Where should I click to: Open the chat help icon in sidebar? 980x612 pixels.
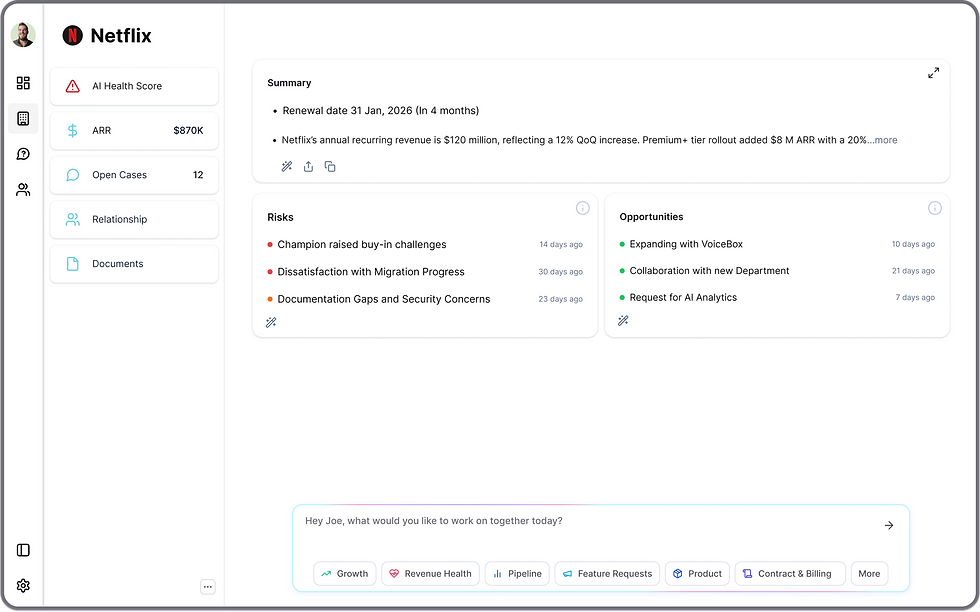23,154
